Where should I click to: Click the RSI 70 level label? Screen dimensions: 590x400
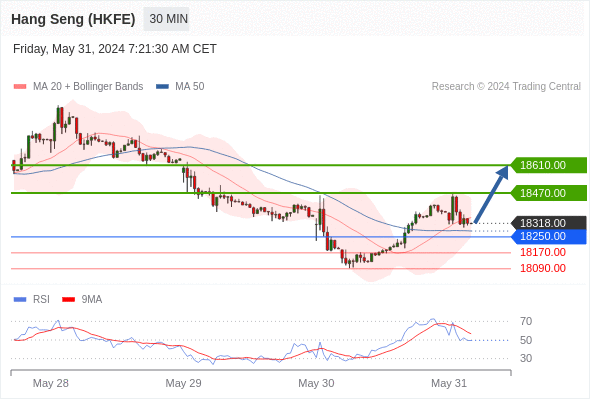pyautogui.click(x=526, y=321)
